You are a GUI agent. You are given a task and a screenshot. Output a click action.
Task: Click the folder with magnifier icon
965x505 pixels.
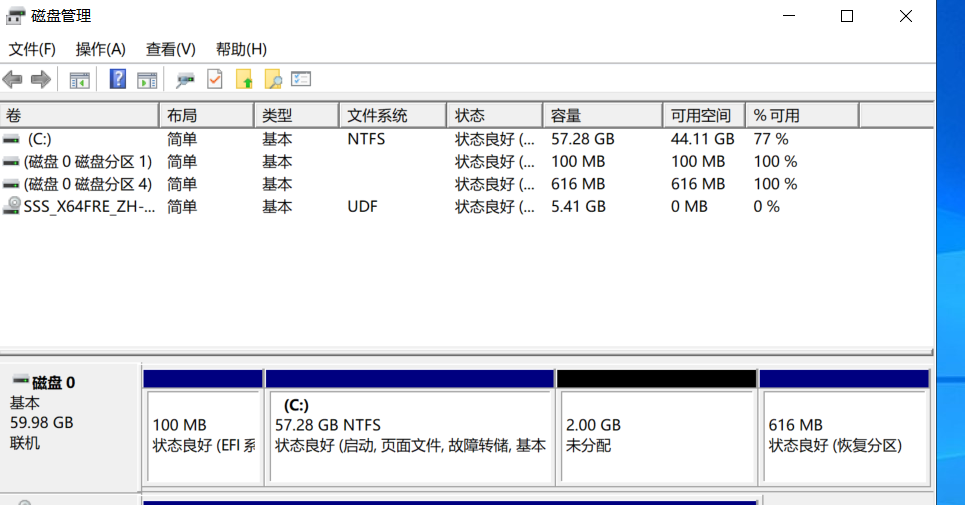pyautogui.click(x=272, y=80)
